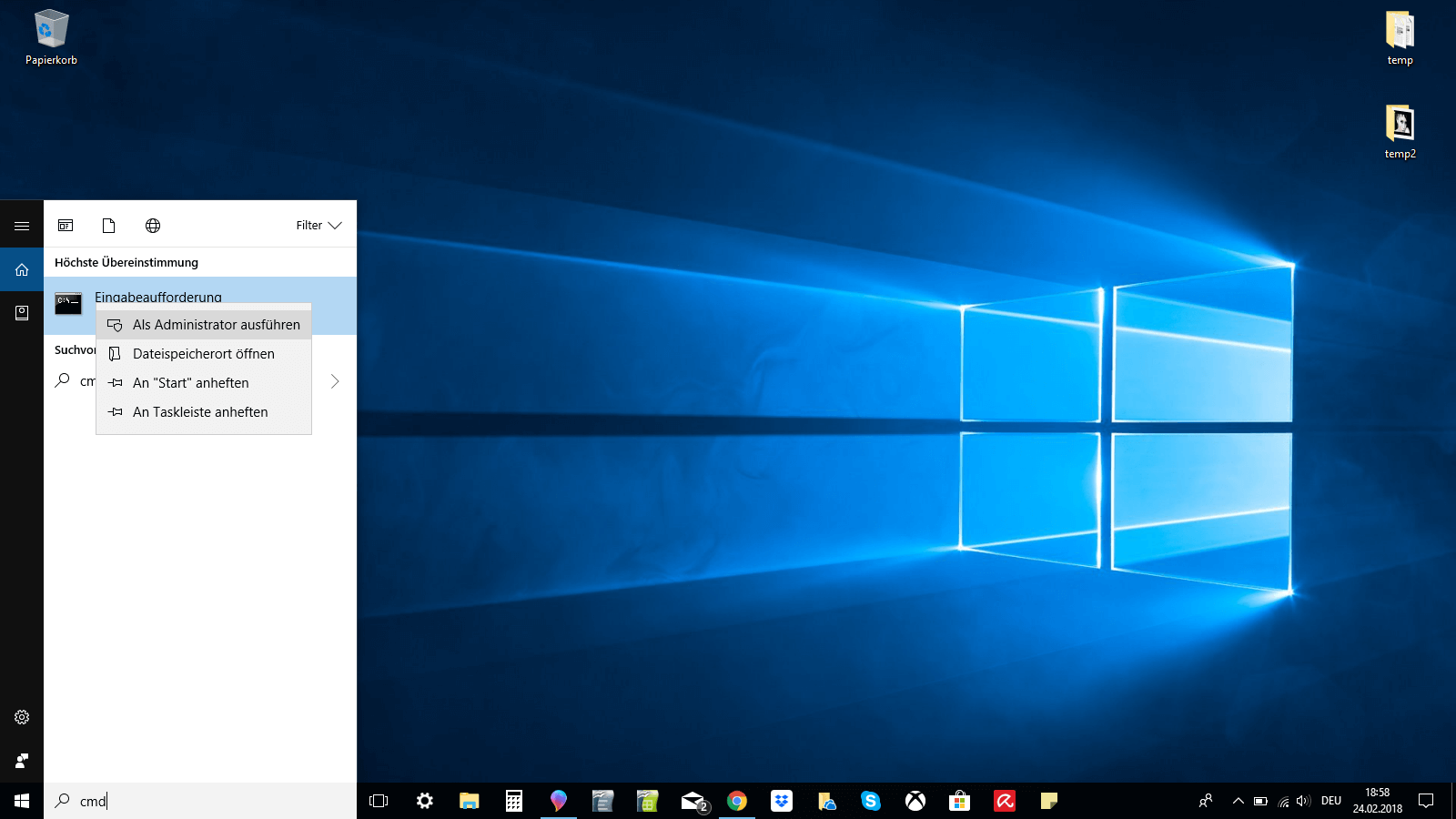This screenshot has height=819, width=1456.
Task: Choose 'Dateispeicherort öffnen' menu entry
Action: pos(203,354)
